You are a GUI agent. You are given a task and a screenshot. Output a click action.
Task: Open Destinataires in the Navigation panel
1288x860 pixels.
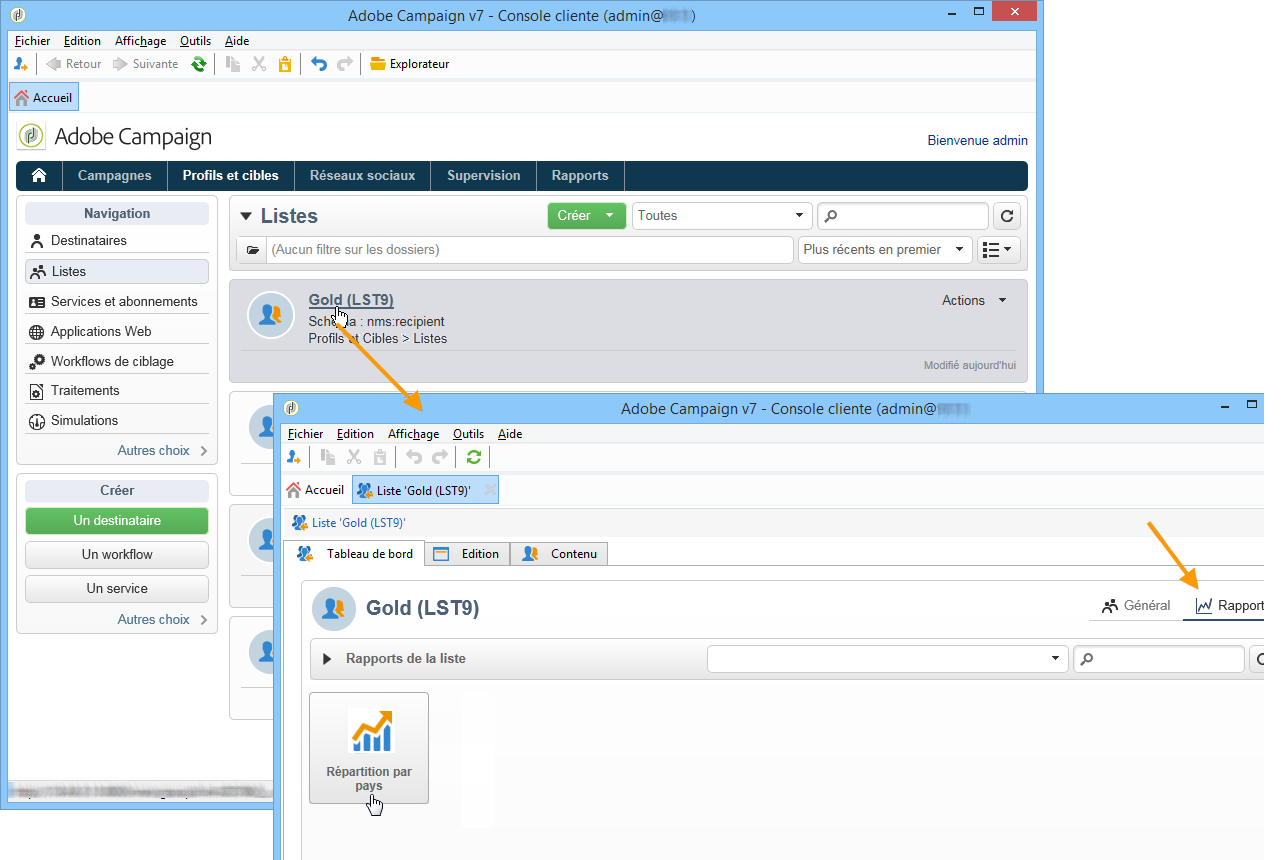coord(117,241)
